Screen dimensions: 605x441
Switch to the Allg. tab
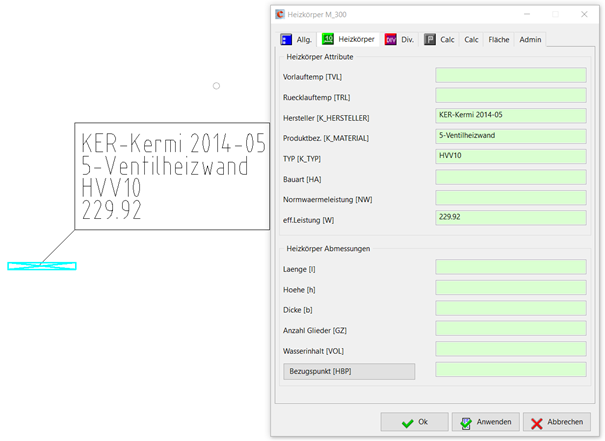click(296, 40)
